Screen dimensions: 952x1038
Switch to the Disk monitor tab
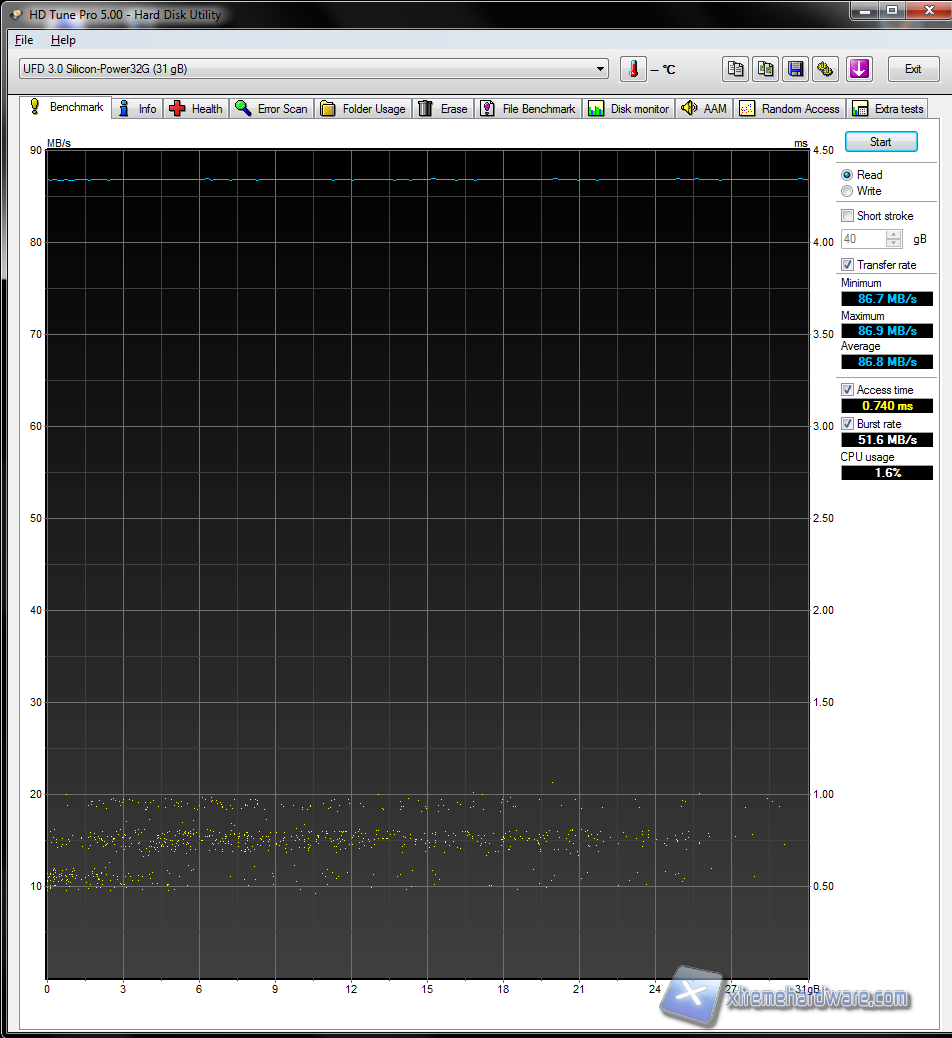point(629,109)
